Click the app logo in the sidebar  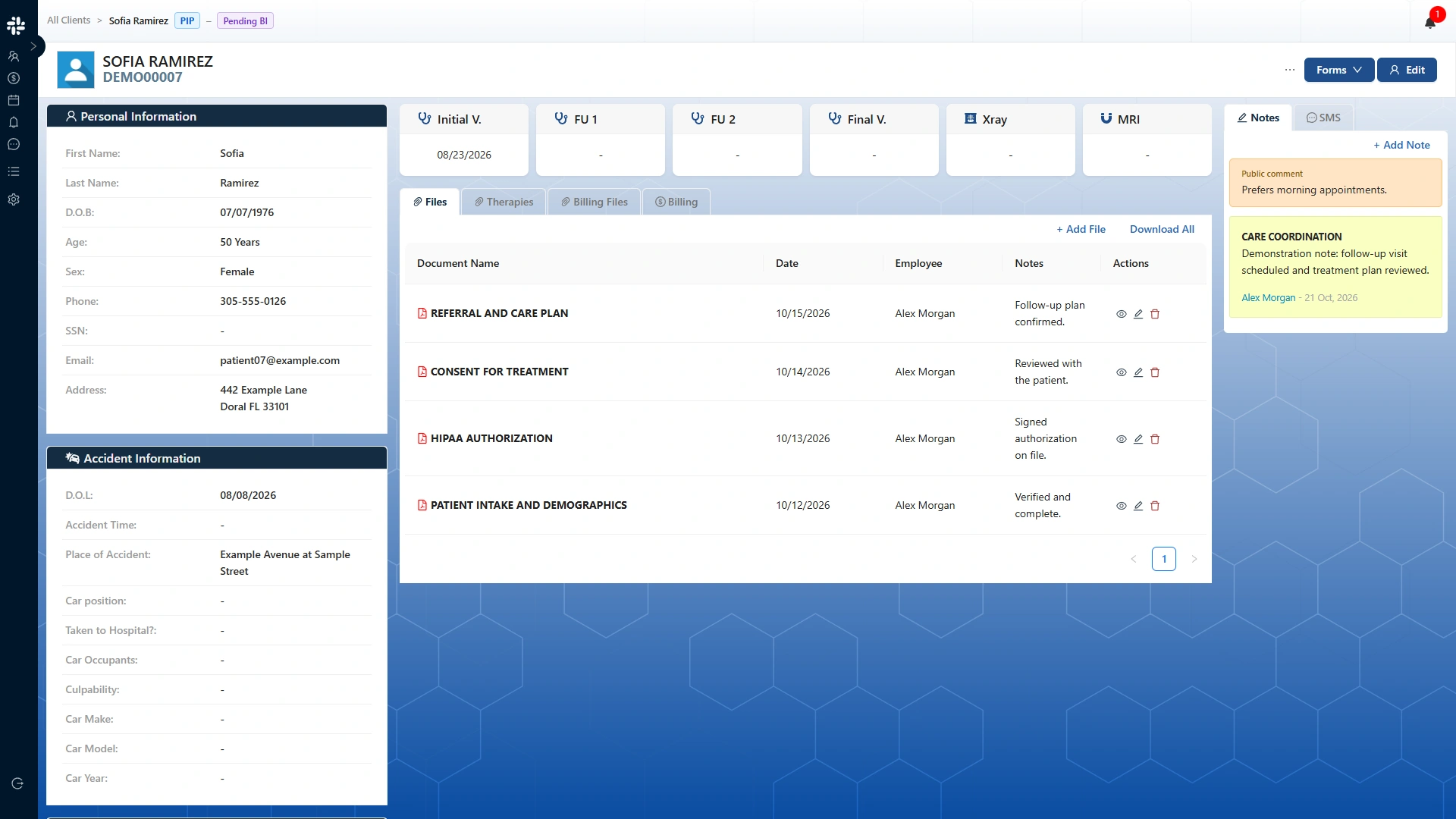[x=16, y=26]
